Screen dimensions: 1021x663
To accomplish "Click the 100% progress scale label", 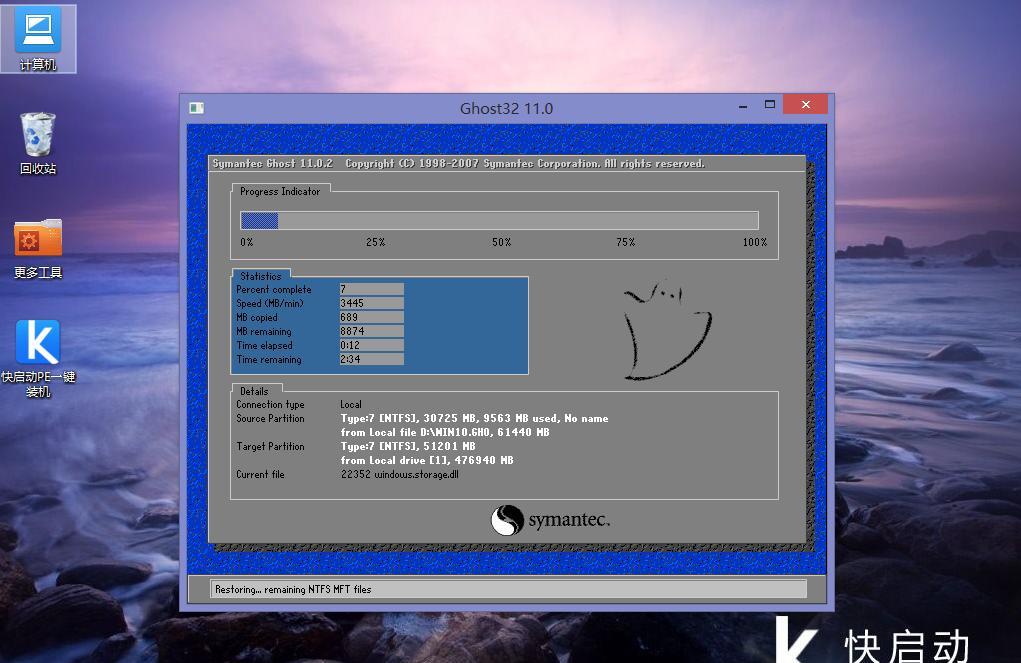I will coord(755,242).
